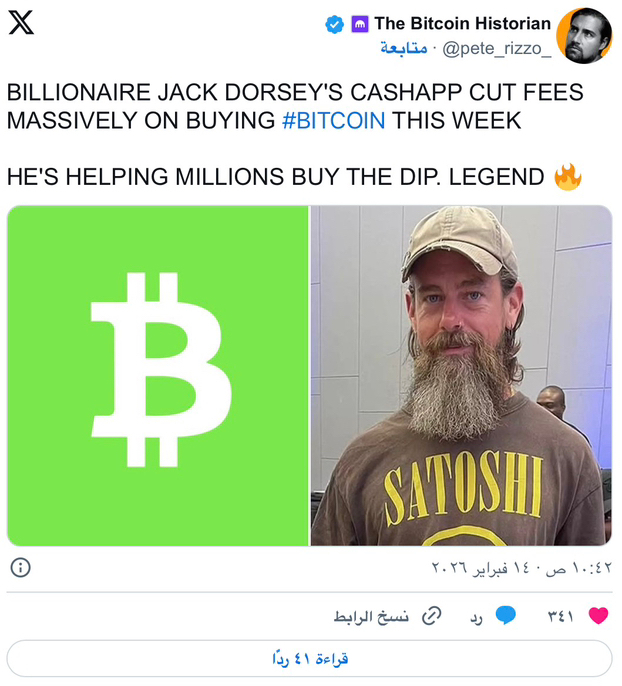
Task: Click the ٣٤١ likes count
Action: point(560,616)
